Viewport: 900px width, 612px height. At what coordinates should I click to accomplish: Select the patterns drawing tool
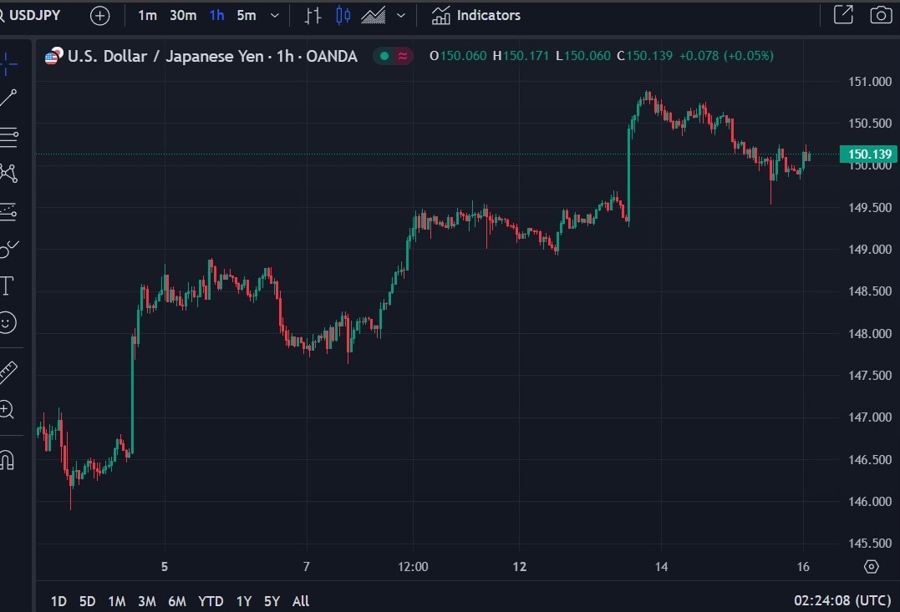click(x=8, y=173)
